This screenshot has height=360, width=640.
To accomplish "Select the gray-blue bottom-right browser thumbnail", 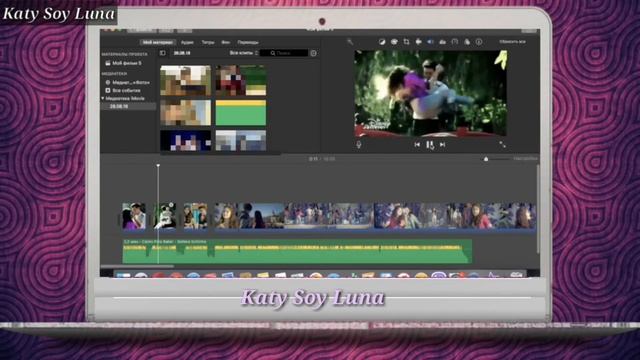I will (241, 141).
